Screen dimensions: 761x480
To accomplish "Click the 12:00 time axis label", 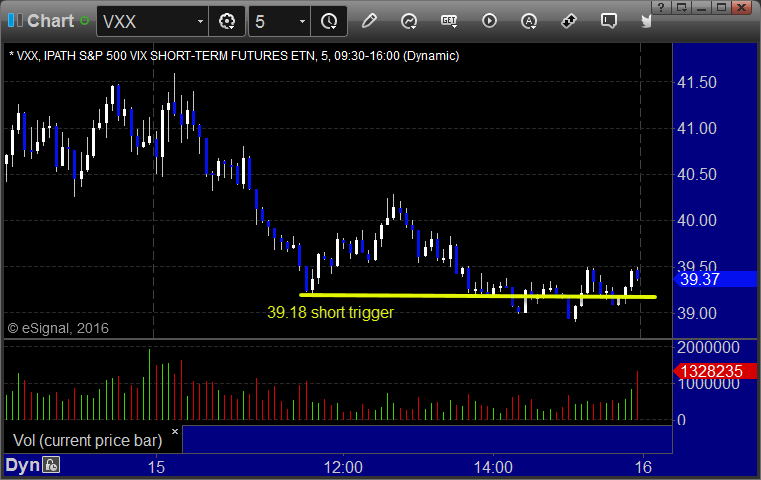I will click(343, 467).
